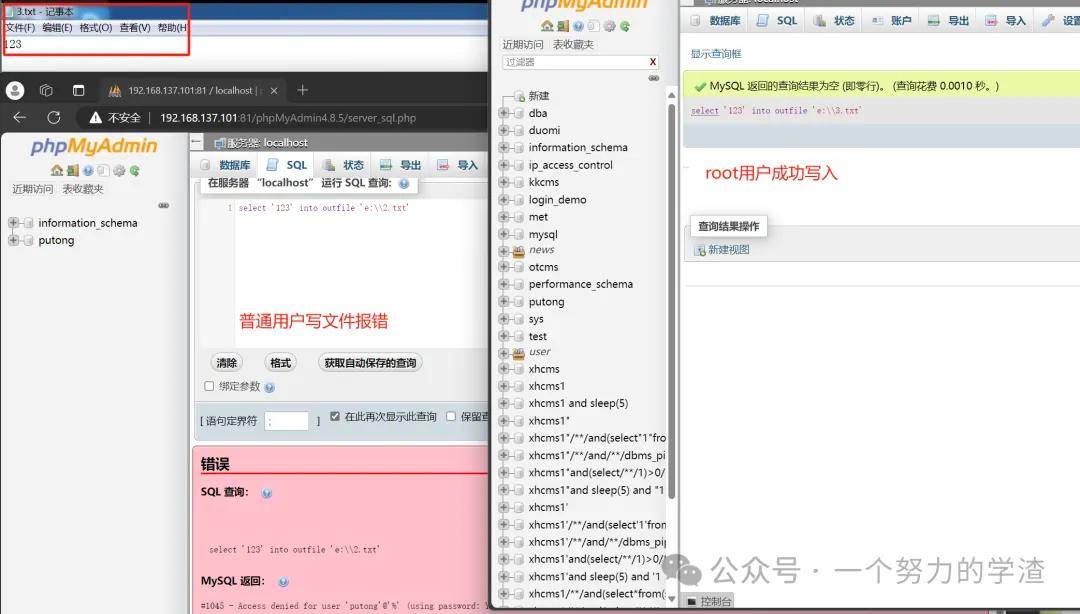Uncheck 在此再次显示此查询 checkbox
This screenshot has height=614, width=1080.
click(x=335, y=416)
